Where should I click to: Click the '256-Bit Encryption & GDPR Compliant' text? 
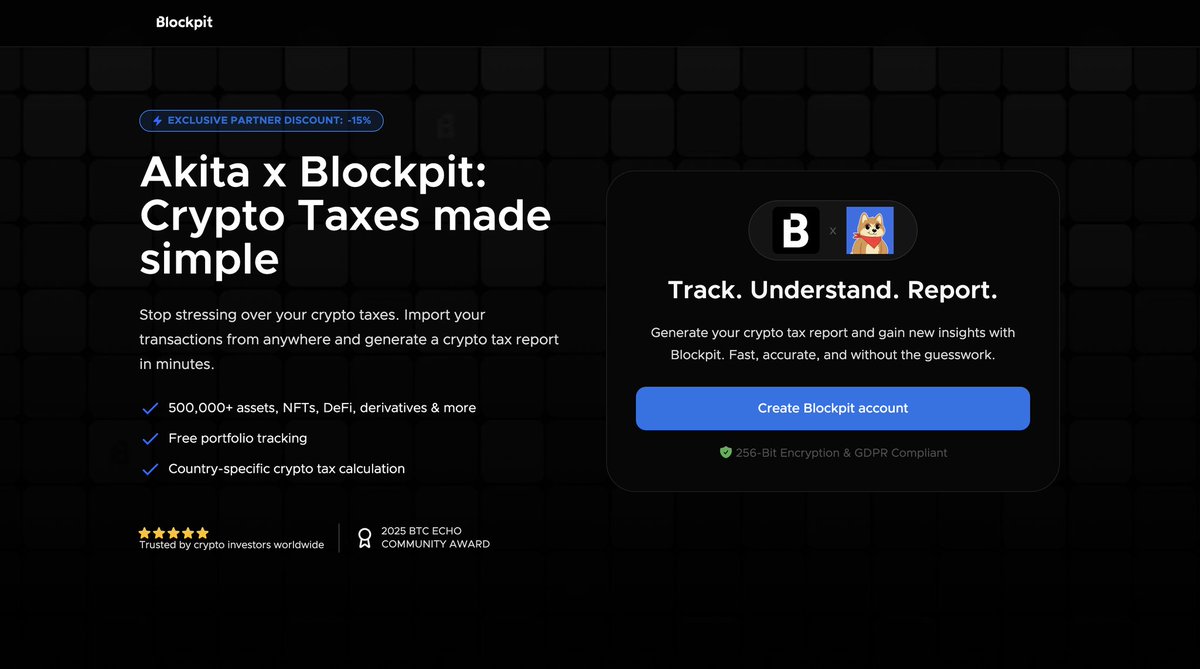(841, 453)
